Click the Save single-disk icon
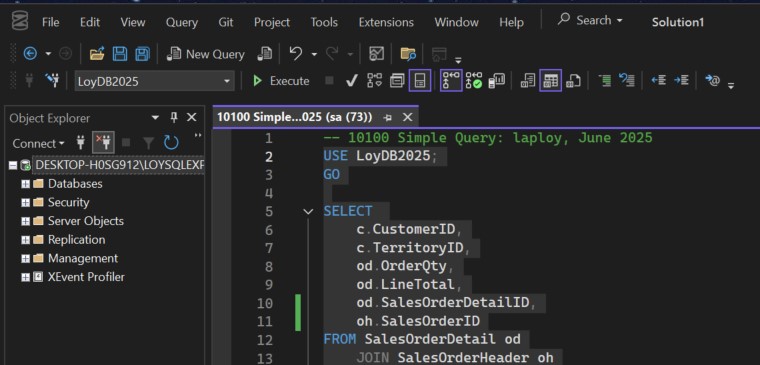This screenshot has height=365, width=760. (x=120, y=54)
